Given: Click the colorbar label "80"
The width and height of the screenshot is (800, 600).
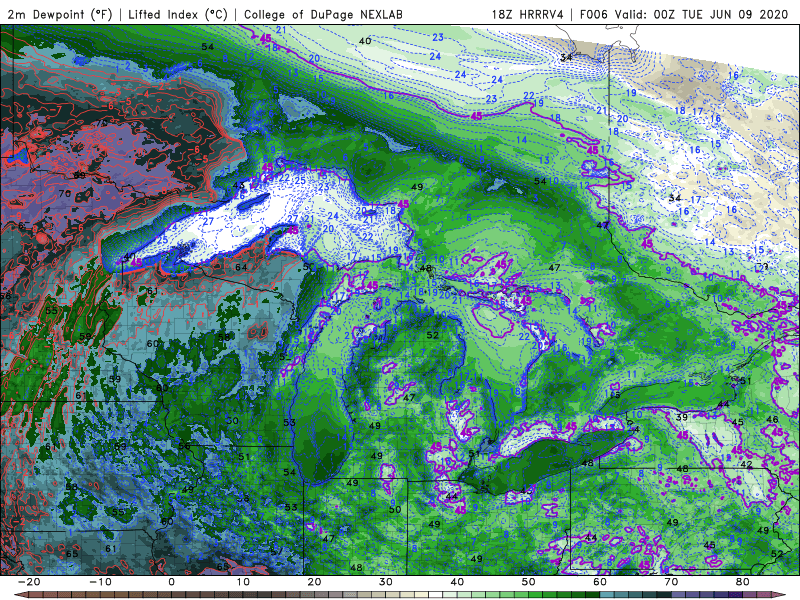Looking at the screenshot, I should 743,582.
